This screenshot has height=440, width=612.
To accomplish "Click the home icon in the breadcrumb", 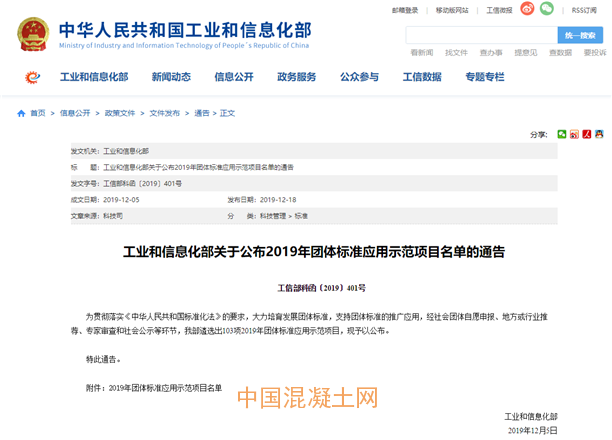I will pos(22,114).
